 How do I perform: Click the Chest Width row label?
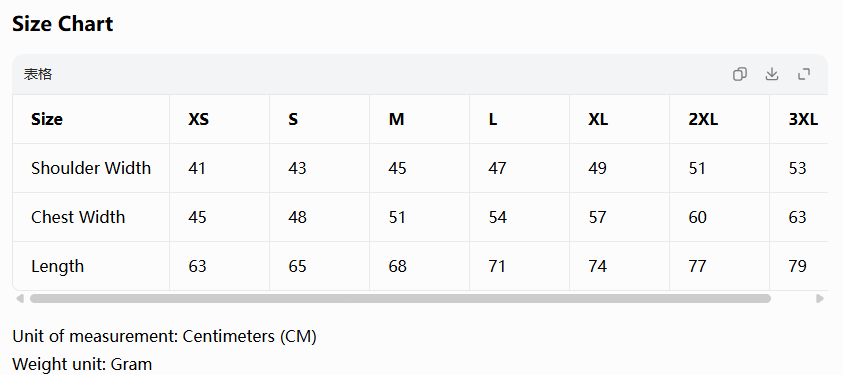(x=78, y=217)
